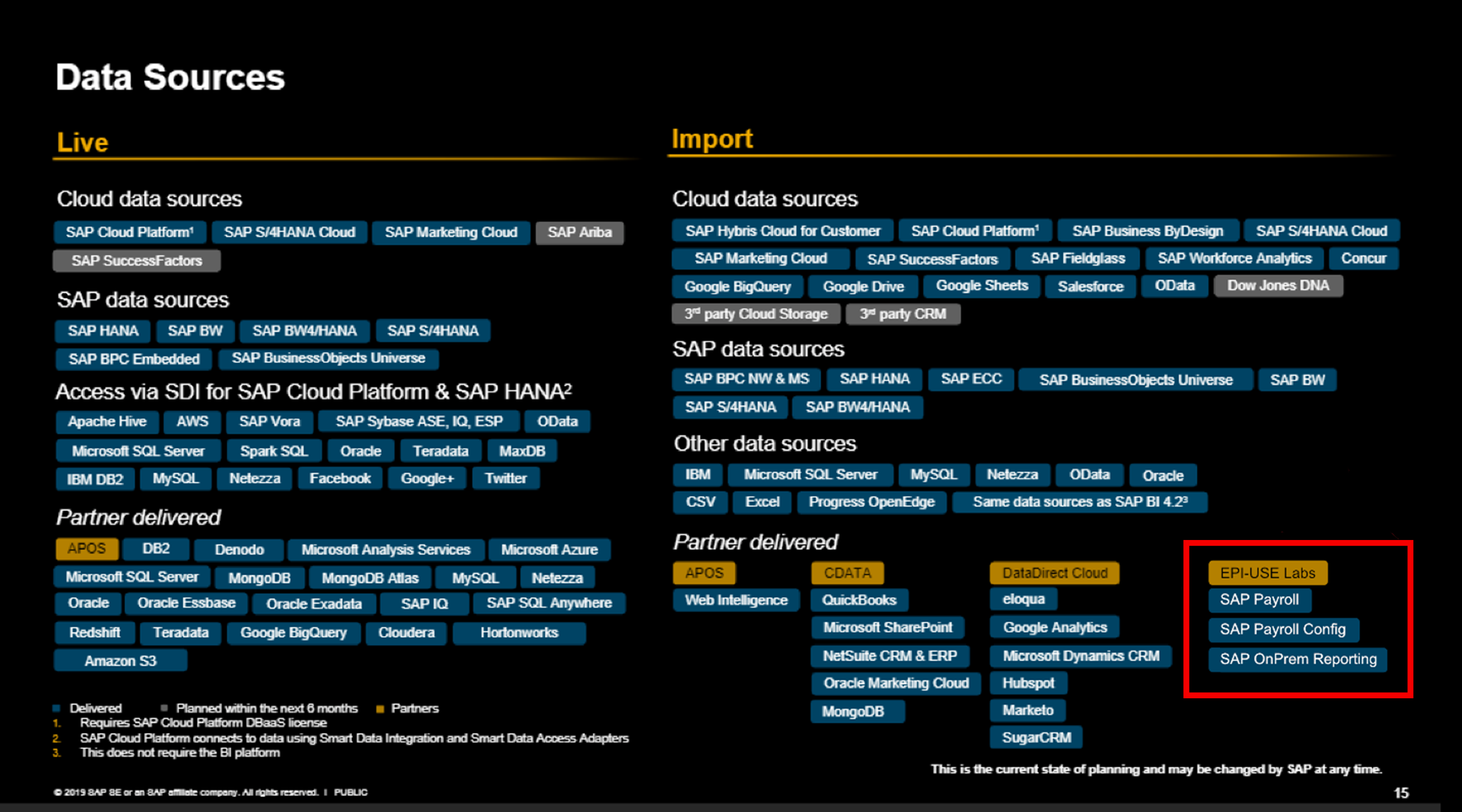Image resolution: width=1462 pixels, height=812 pixels.
Task: Click the 'IBM DB2' label
Action: [x=95, y=479]
